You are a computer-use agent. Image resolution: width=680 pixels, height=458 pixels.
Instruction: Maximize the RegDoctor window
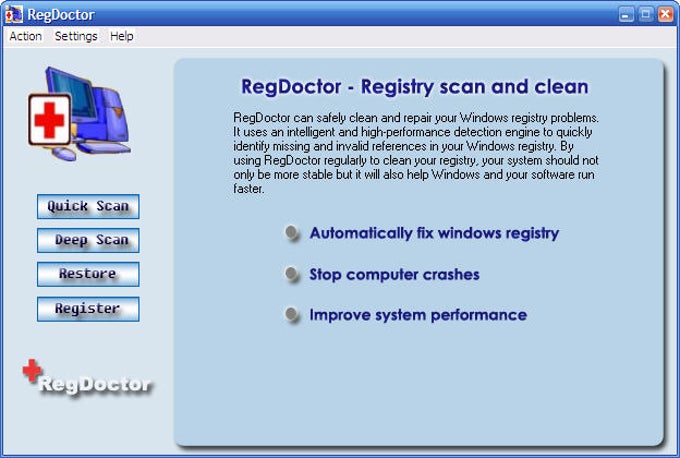pos(645,14)
